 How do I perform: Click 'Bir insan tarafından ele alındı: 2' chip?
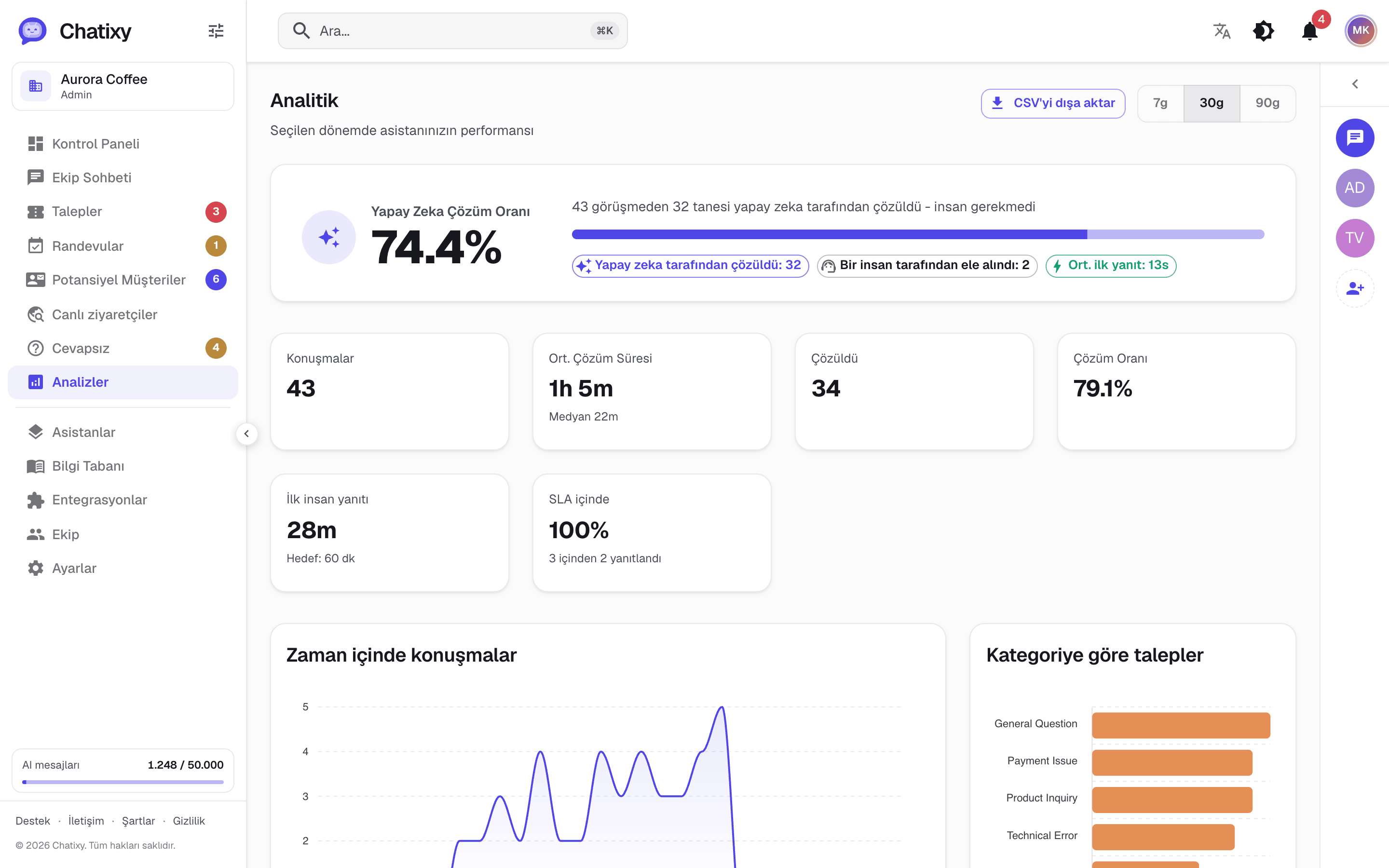(x=927, y=266)
